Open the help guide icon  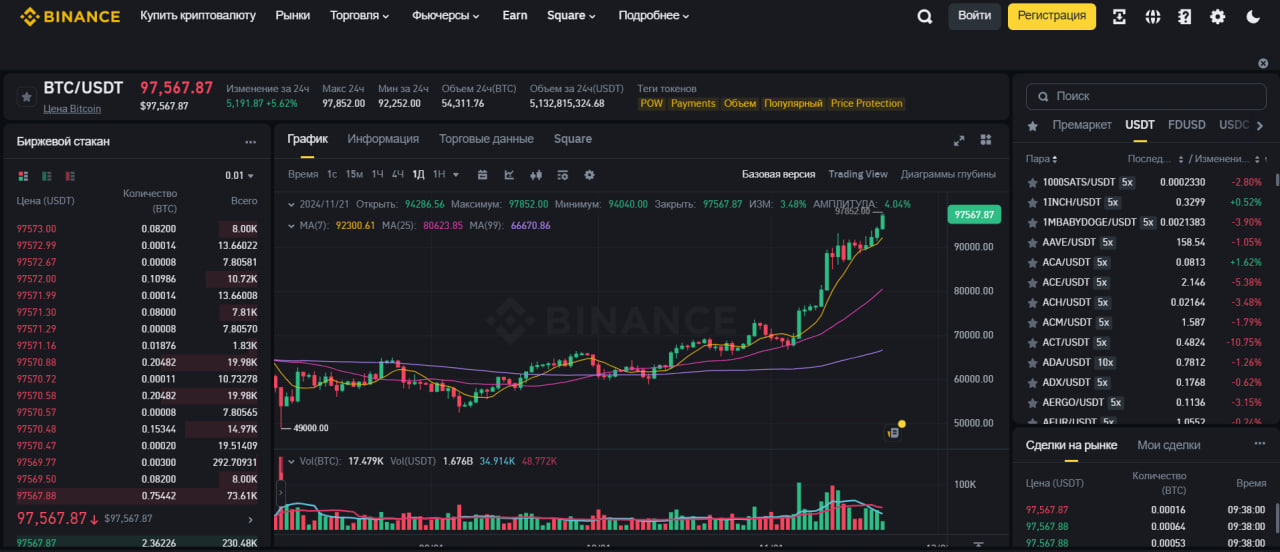coord(1185,16)
